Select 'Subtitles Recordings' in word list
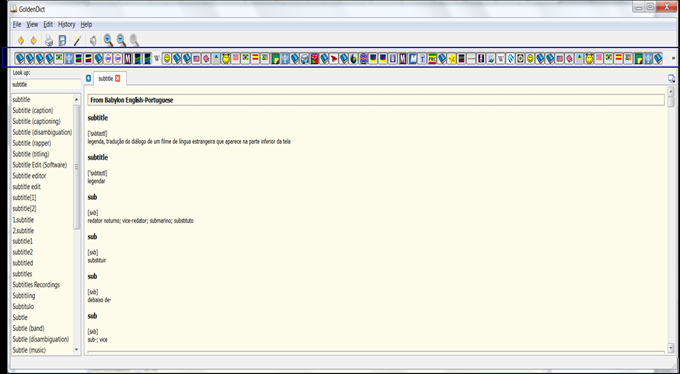680x374 pixels. (x=36, y=285)
